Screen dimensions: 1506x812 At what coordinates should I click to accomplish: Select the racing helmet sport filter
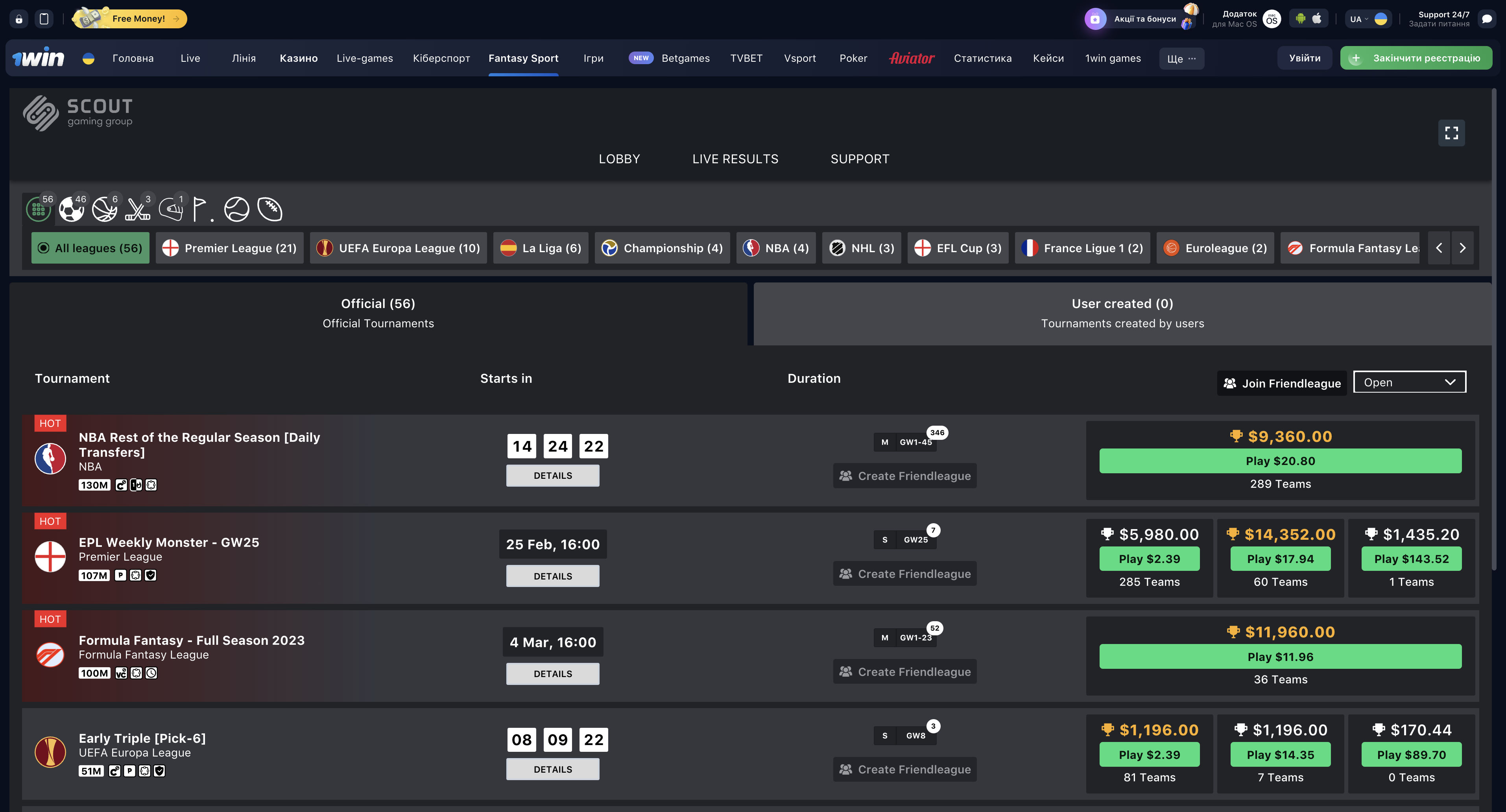pos(171,209)
